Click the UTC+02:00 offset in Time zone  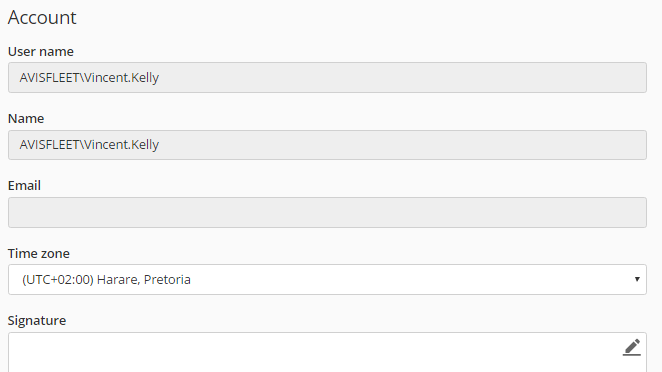(58, 280)
